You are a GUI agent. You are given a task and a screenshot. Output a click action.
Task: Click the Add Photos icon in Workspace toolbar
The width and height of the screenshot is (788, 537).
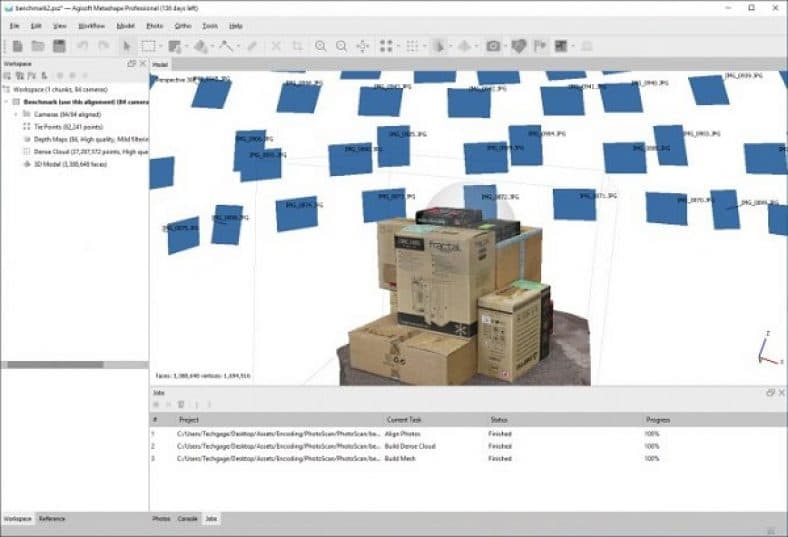click(x=20, y=76)
